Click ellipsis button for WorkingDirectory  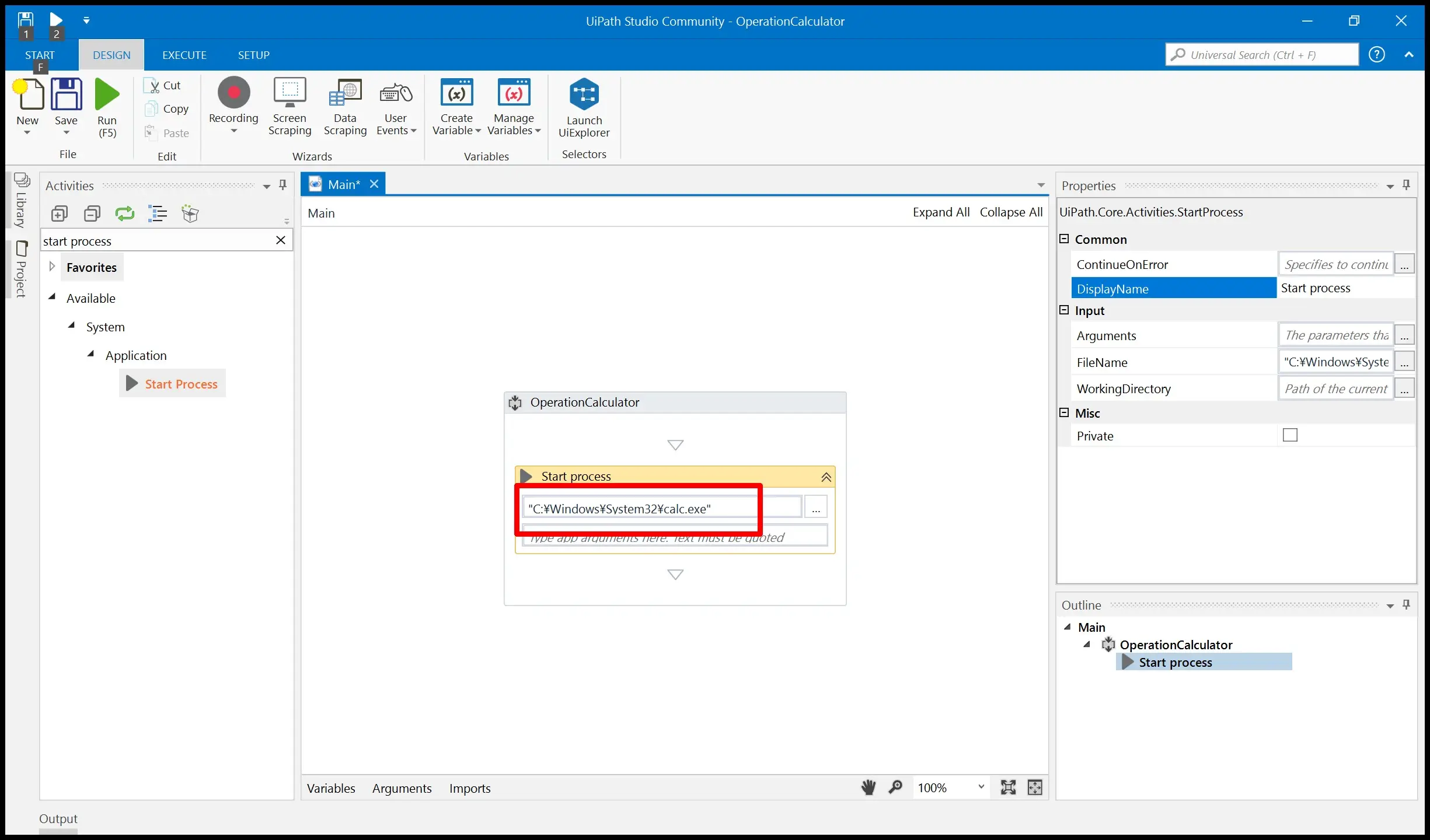point(1404,388)
